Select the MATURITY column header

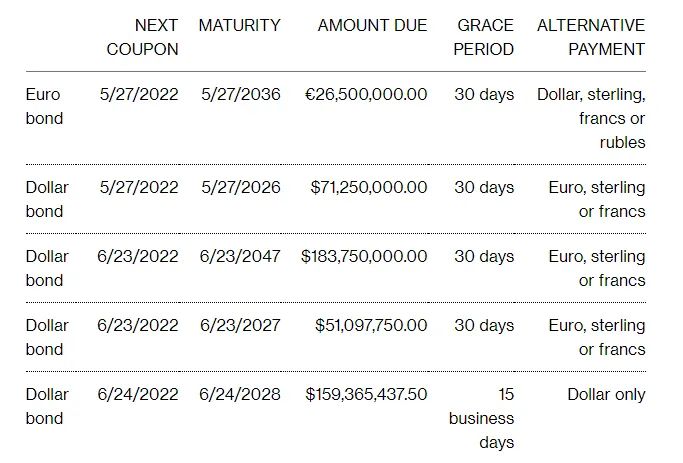pos(240,25)
